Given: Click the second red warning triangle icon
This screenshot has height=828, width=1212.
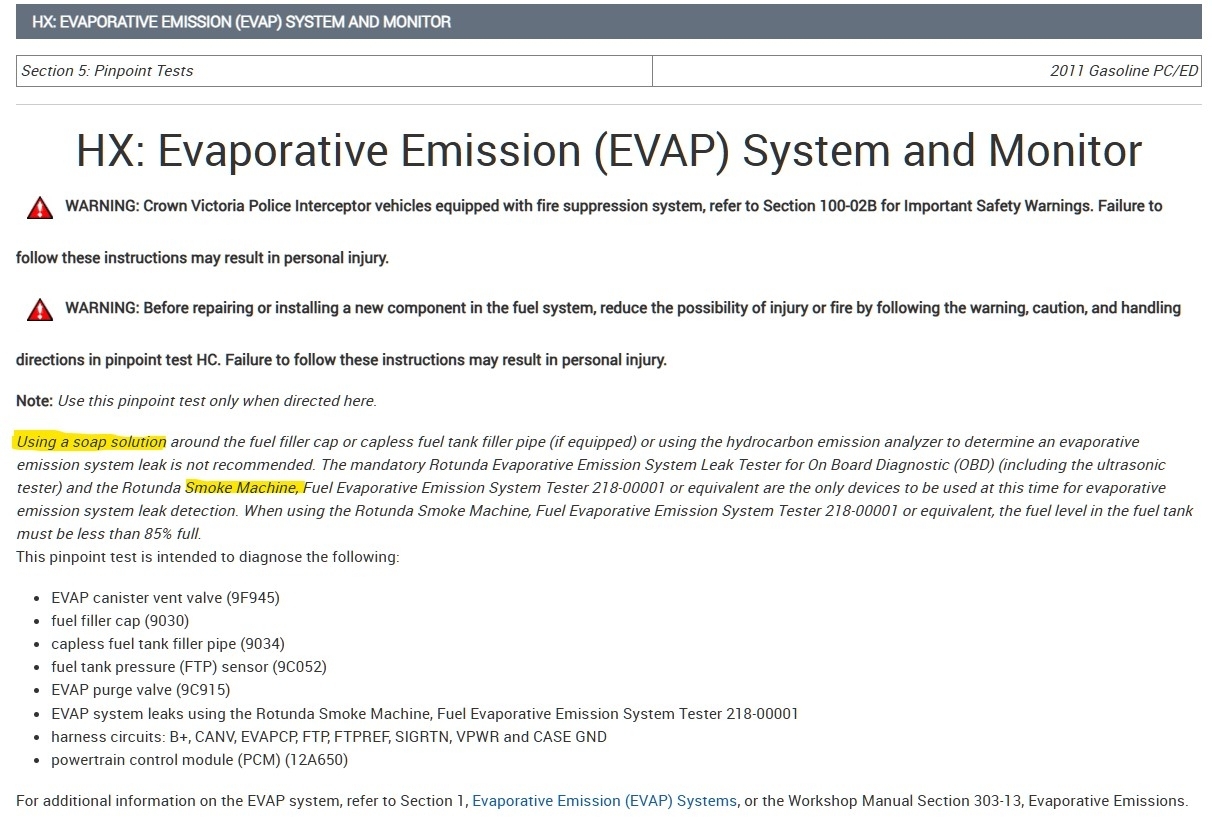Looking at the screenshot, I should click(39, 310).
